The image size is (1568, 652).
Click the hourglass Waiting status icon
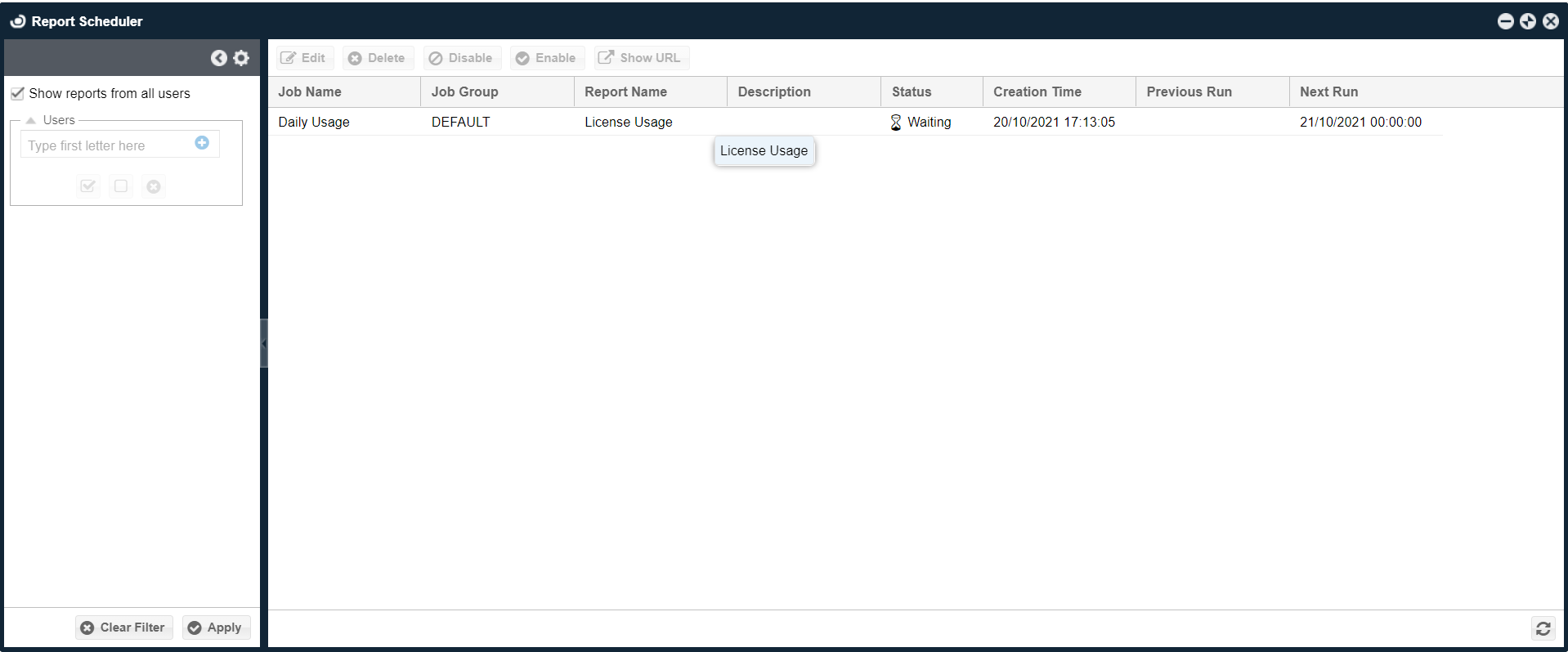pos(896,123)
